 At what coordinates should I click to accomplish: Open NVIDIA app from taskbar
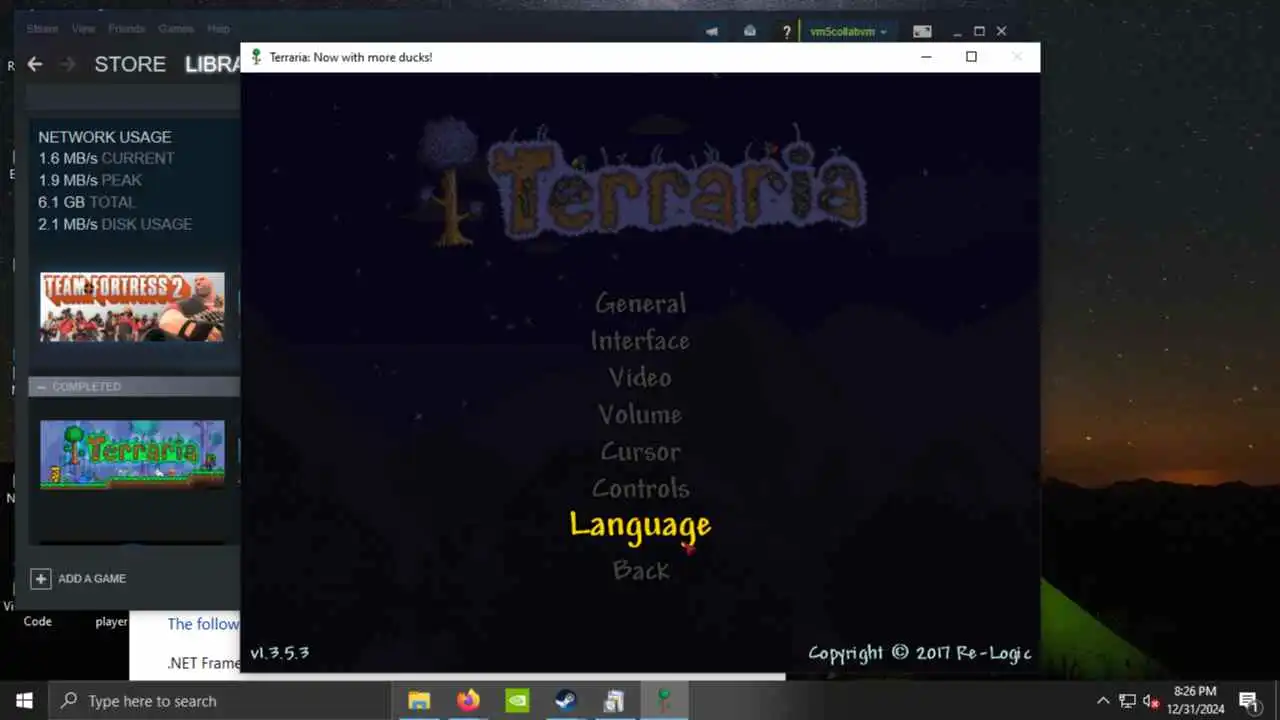click(x=517, y=701)
